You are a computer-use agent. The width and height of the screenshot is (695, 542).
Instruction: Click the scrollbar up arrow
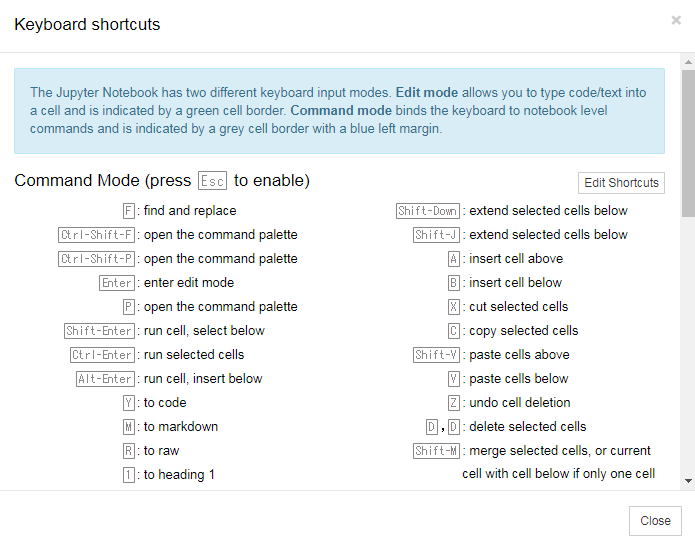tap(688, 60)
